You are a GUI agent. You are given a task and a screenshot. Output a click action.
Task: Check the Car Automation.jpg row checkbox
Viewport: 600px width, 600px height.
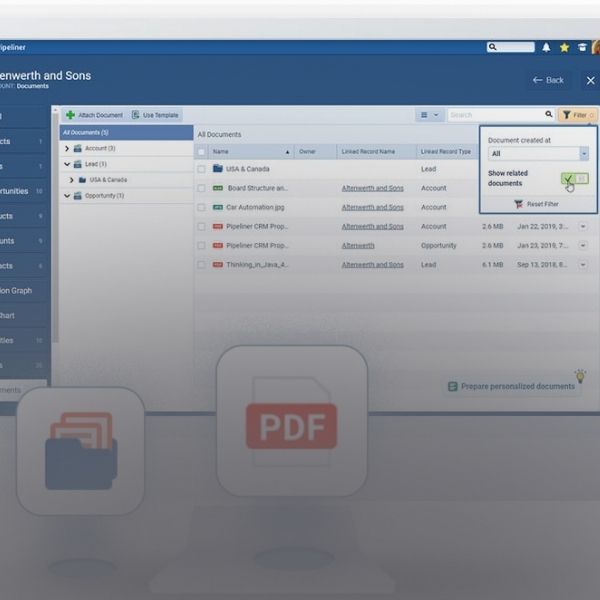coord(201,207)
